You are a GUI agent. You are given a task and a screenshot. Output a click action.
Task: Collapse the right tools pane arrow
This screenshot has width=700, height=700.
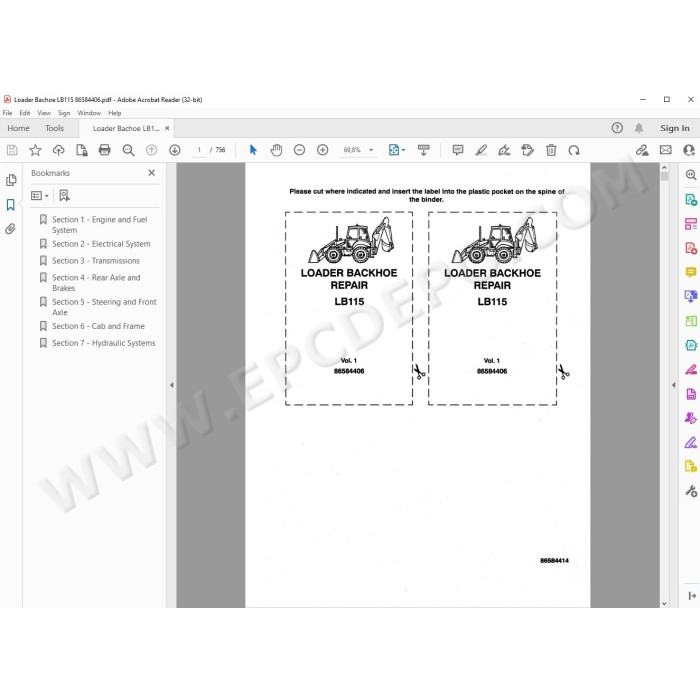[674, 385]
